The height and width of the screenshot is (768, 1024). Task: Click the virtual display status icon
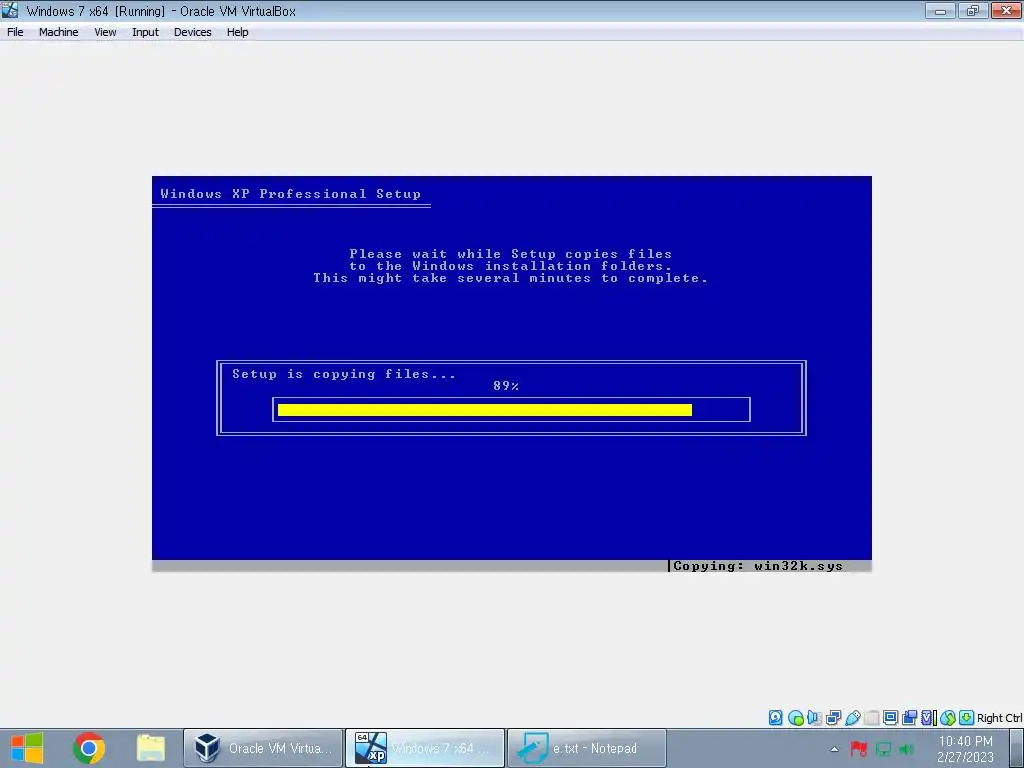click(890, 718)
